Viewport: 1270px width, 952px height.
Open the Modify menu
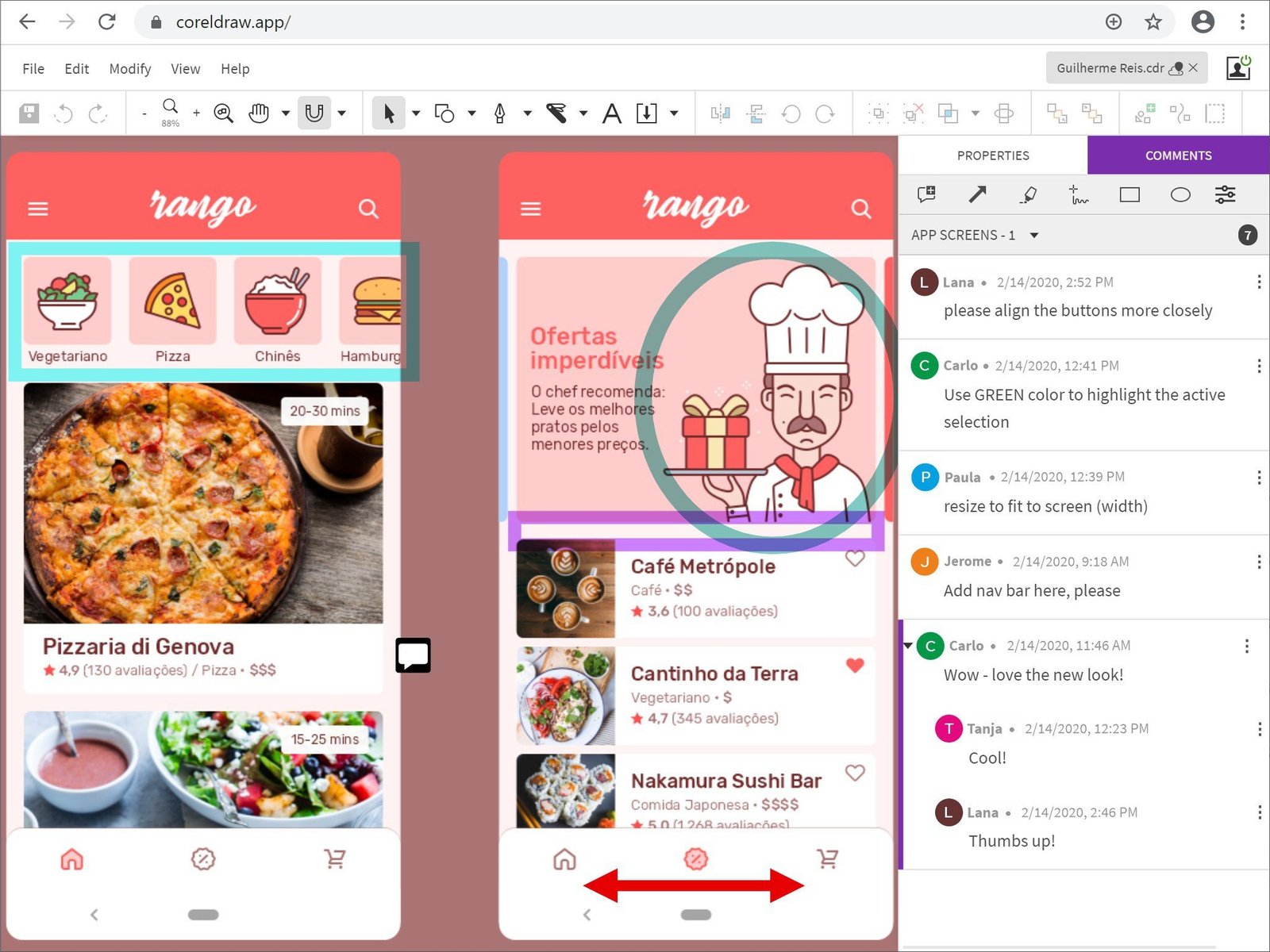pos(130,69)
